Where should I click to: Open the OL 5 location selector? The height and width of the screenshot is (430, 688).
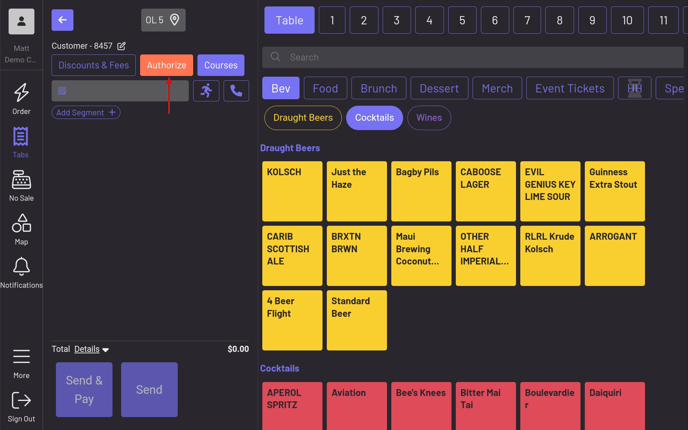coord(163,20)
